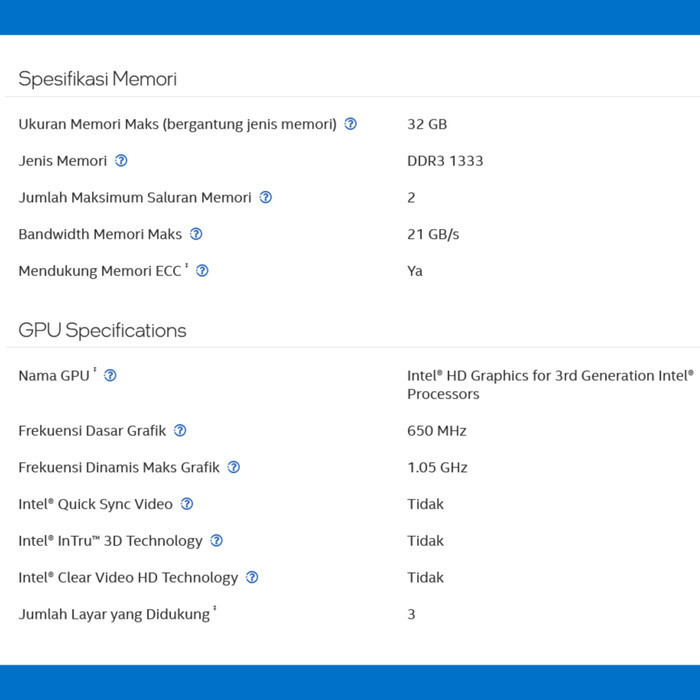Click the Intel HD Graphics GPU name text

point(550,385)
